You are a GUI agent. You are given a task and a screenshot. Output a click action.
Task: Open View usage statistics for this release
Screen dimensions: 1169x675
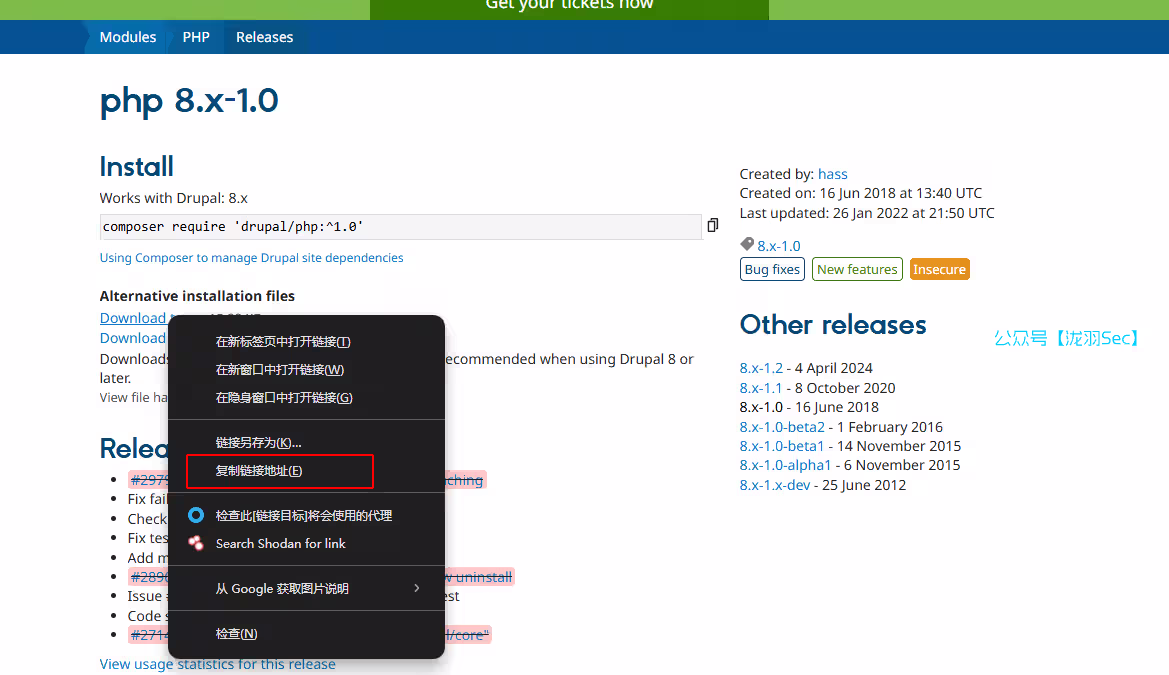coord(217,664)
